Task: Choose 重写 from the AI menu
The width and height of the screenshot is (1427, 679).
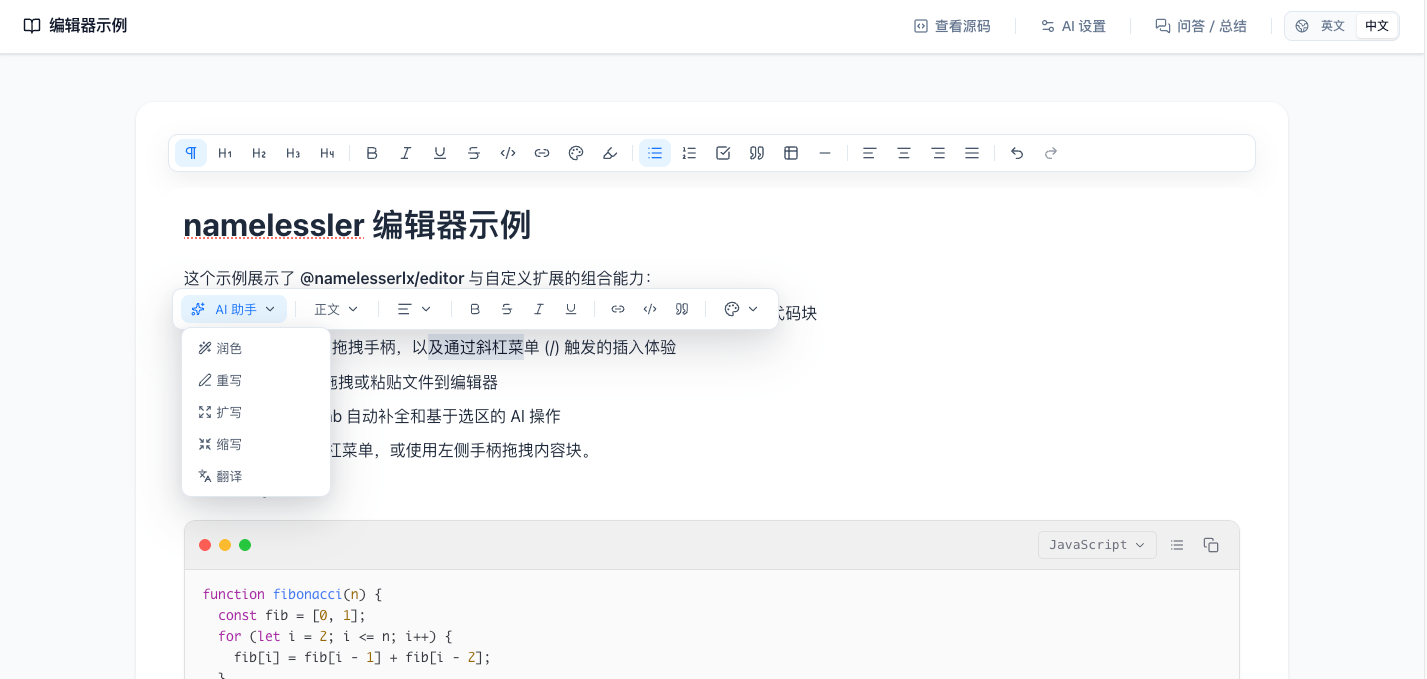Action: pos(256,380)
